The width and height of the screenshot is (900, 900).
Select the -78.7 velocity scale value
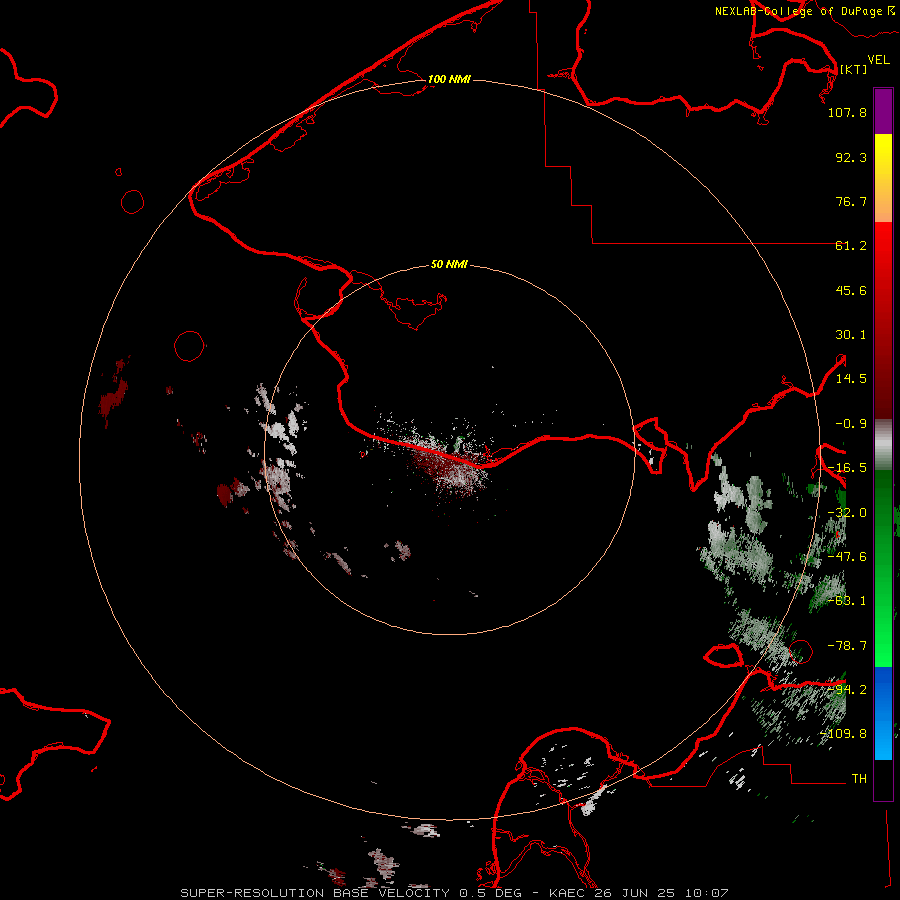(847, 646)
